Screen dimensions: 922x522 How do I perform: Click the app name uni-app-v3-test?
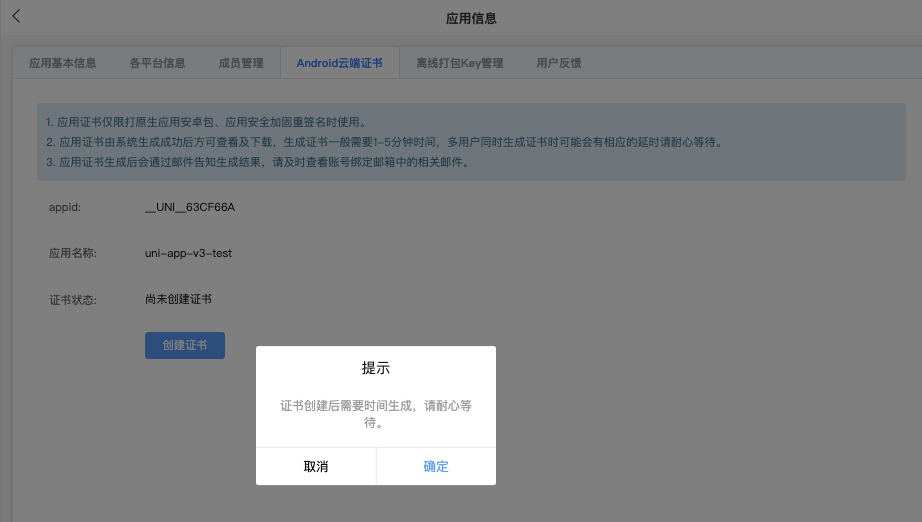coord(188,253)
